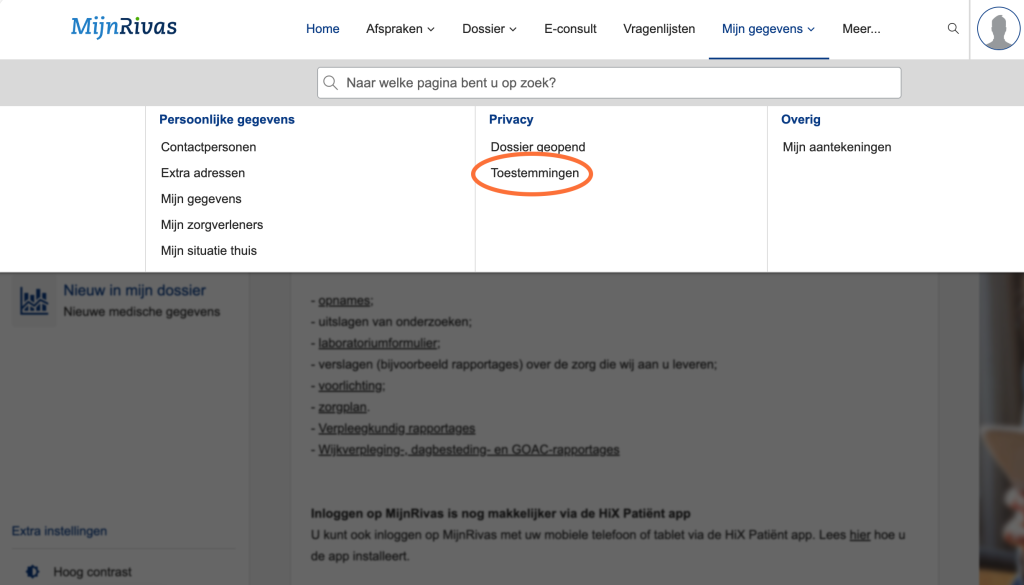Viewport: 1024px width, 585px height.
Task: Open Dossier geopend under Privacy
Action: [x=538, y=147]
